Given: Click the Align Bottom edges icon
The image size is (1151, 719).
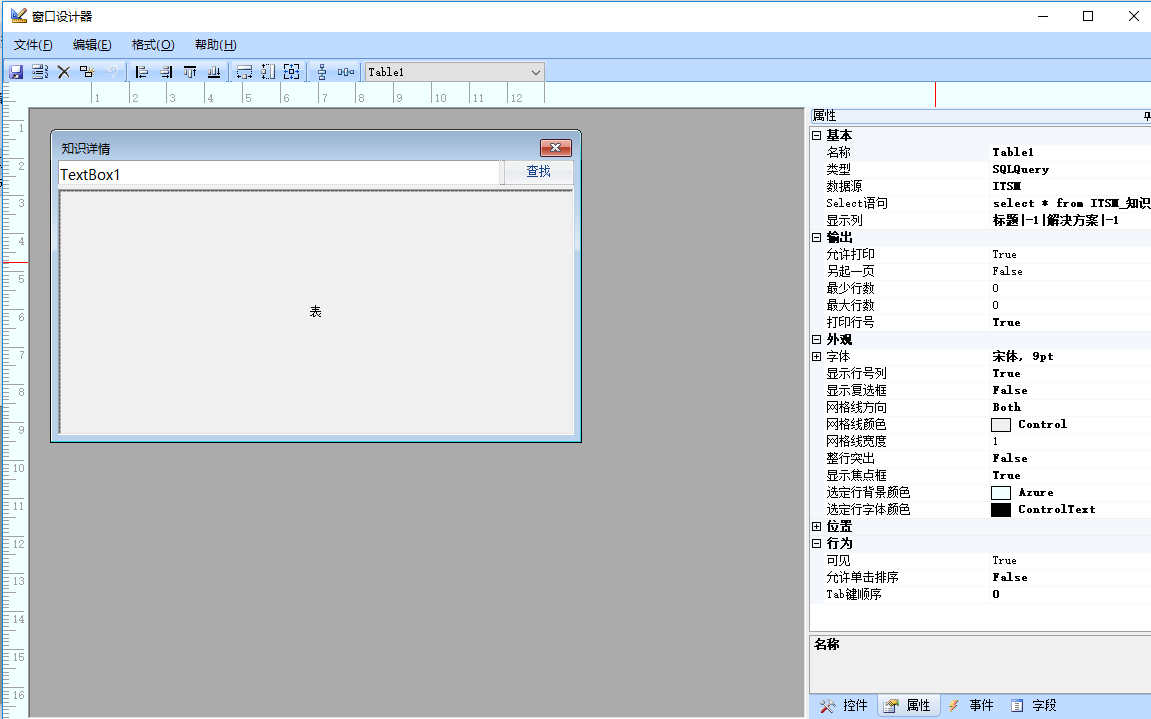Looking at the screenshot, I should (x=213, y=72).
